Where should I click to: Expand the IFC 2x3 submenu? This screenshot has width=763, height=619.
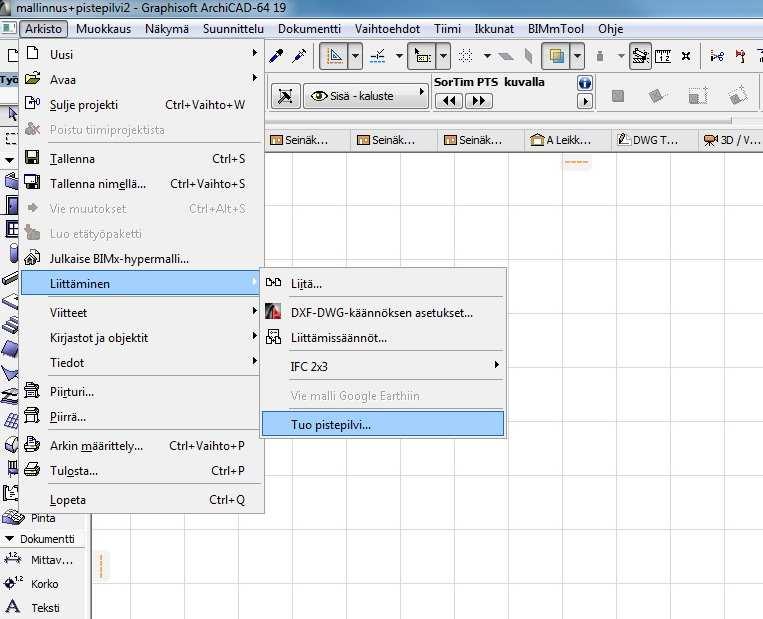click(383, 366)
